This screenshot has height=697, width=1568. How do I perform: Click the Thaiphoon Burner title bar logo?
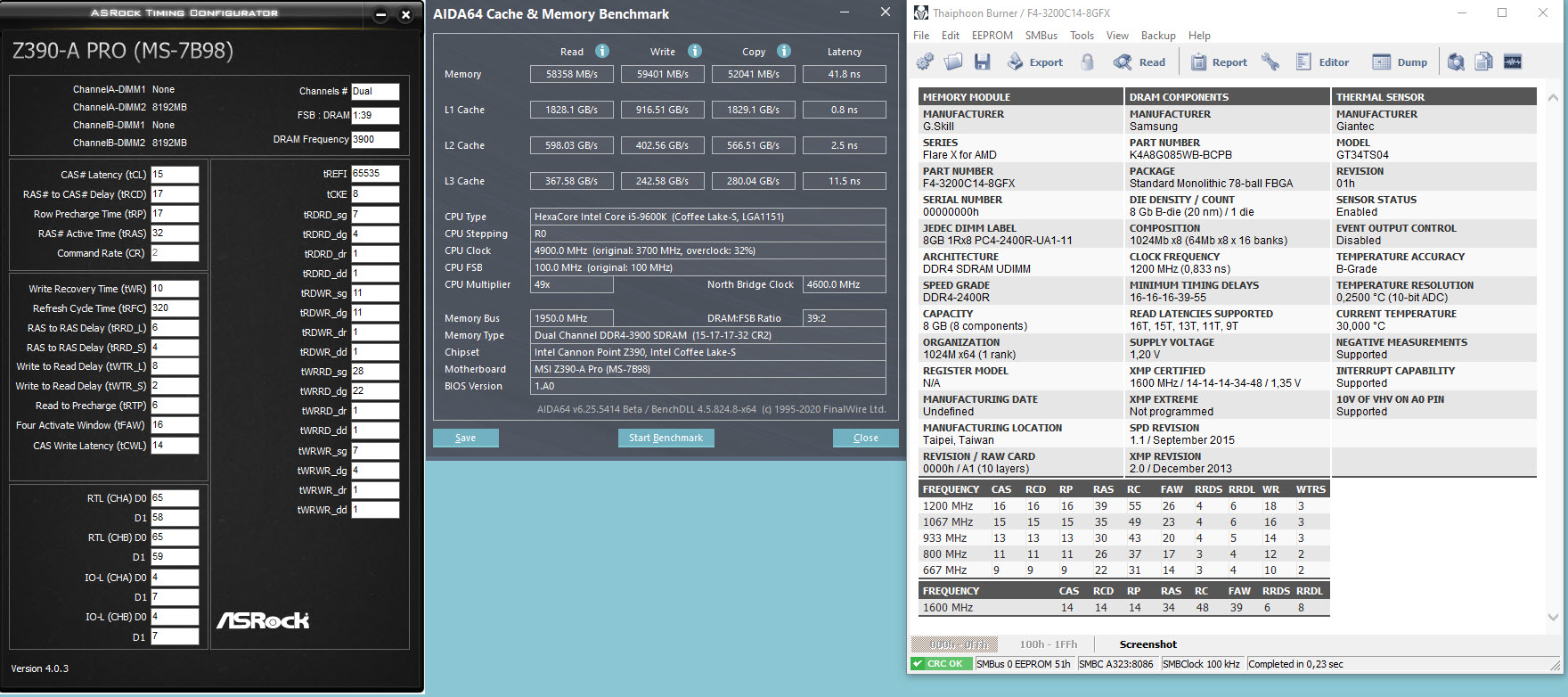[921, 12]
